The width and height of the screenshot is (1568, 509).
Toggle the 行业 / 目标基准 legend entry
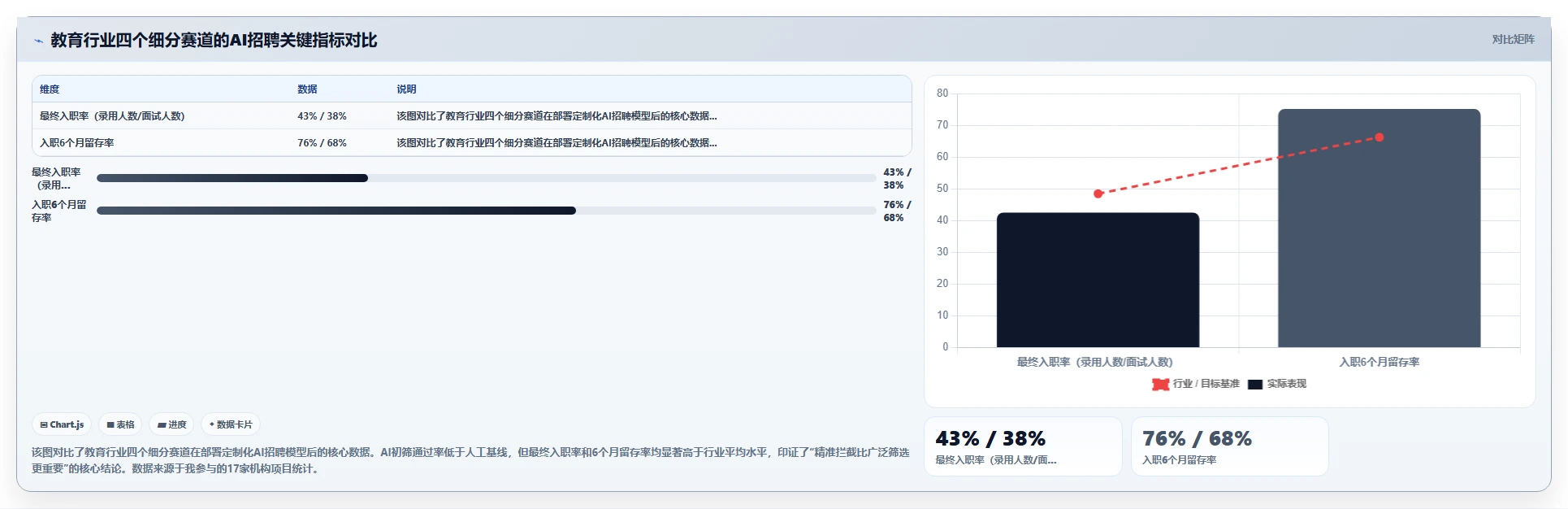click(x=1196, y=384)
